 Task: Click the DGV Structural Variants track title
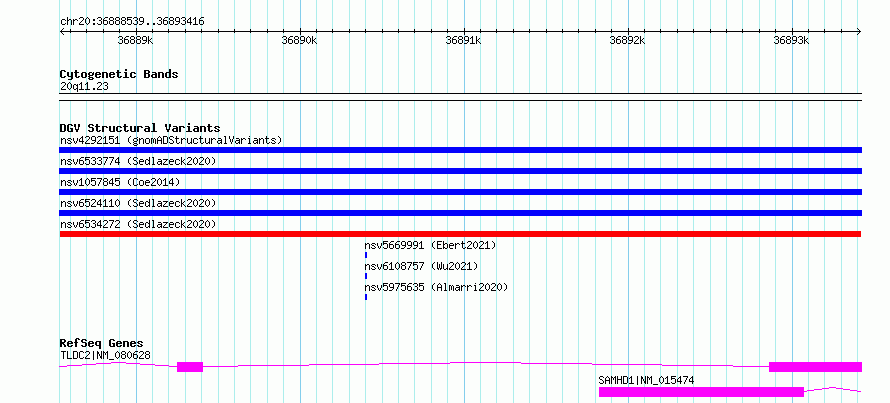coord(140,128)
